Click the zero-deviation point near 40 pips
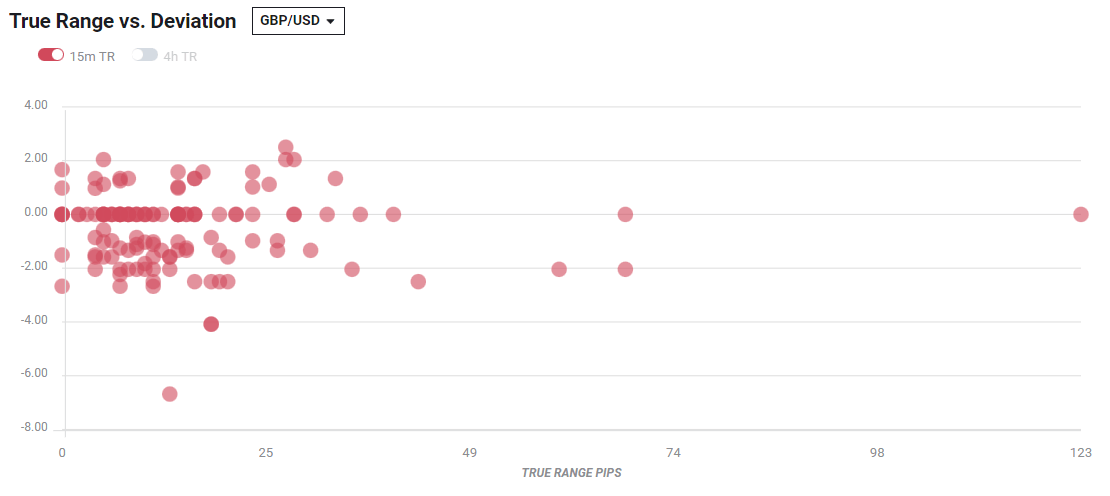Viewport: 1110px width, 496px height. click(x=393, y=214)
